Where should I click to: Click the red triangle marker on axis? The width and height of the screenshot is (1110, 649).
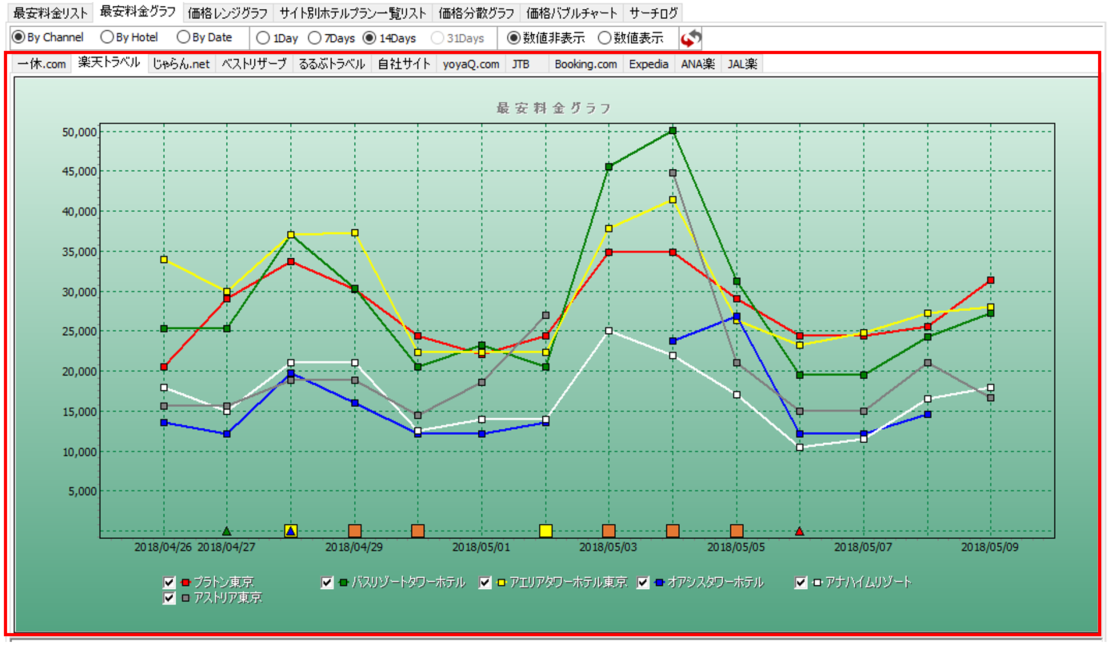(800, 531)
